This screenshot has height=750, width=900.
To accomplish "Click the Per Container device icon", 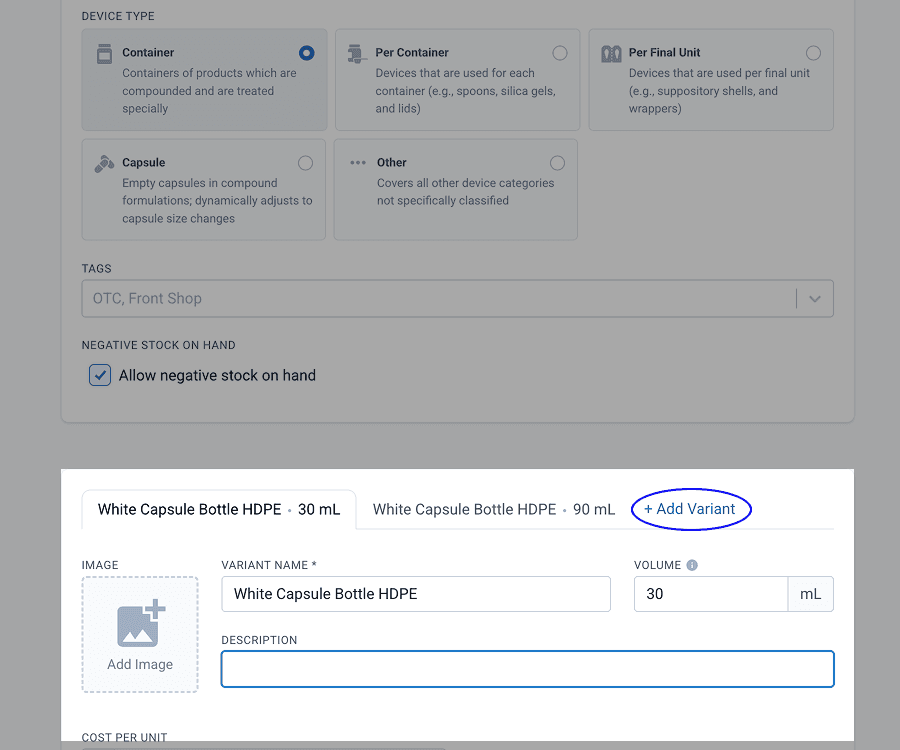I will (357, 53).
